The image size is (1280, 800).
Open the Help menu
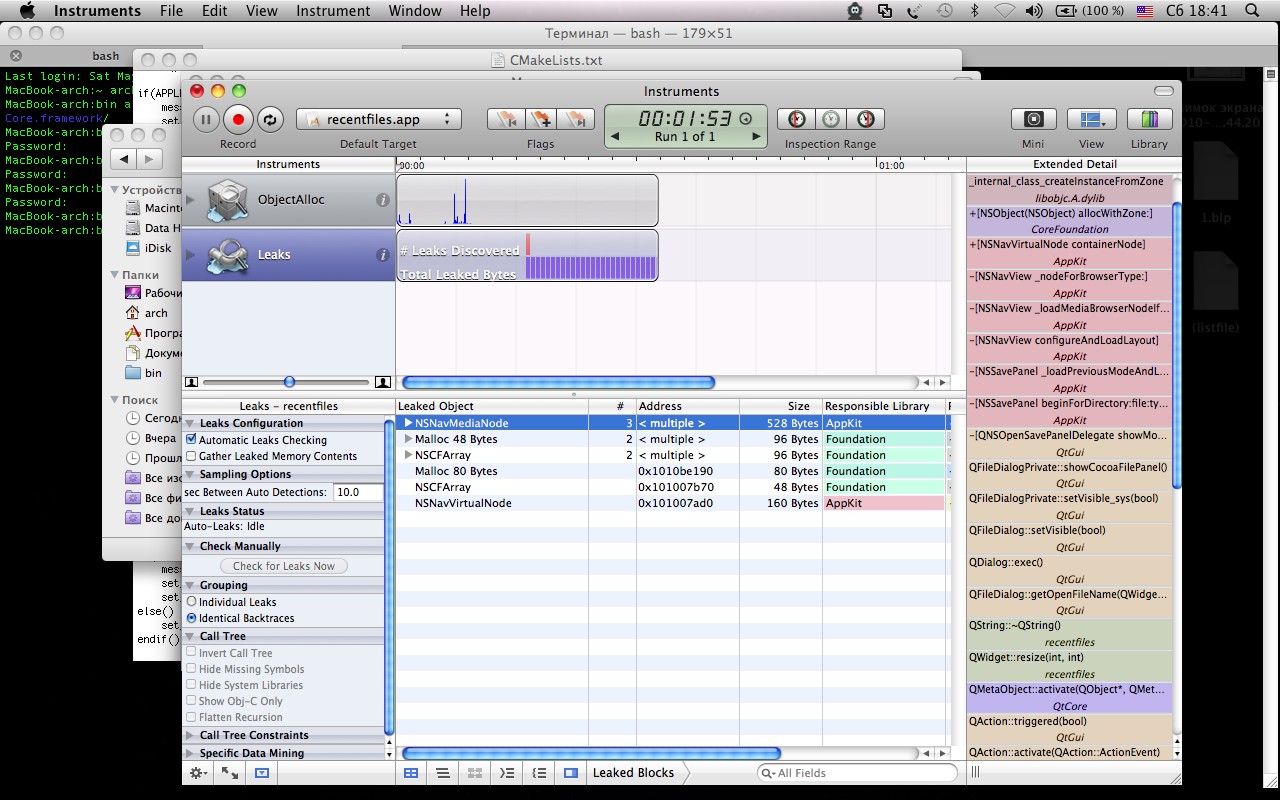[475, 11]
